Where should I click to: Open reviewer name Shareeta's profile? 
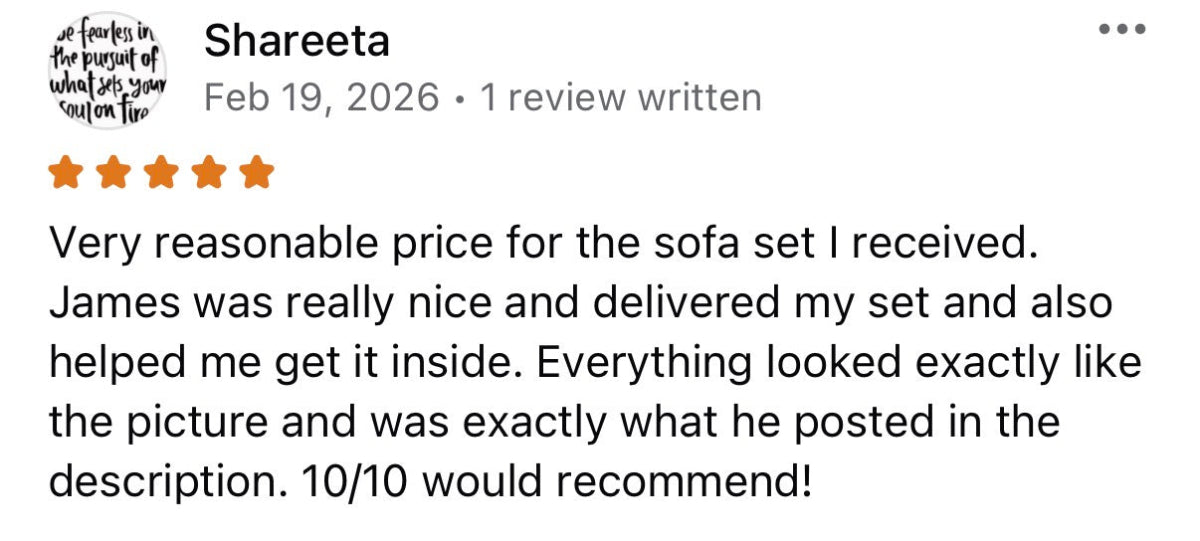pyautogui.click(x=297, y=41)
